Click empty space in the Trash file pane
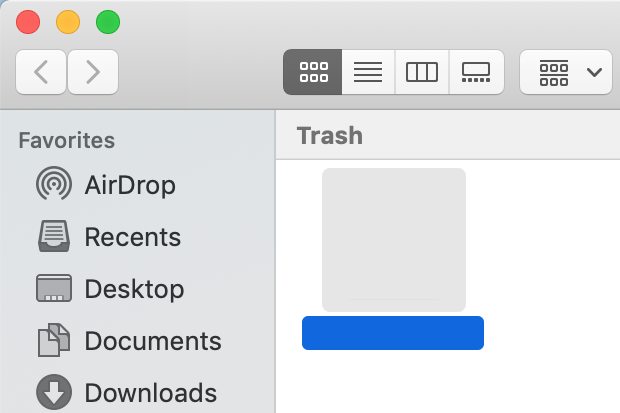The width and height of the screenshot is (620, 413). click(550, 280)
